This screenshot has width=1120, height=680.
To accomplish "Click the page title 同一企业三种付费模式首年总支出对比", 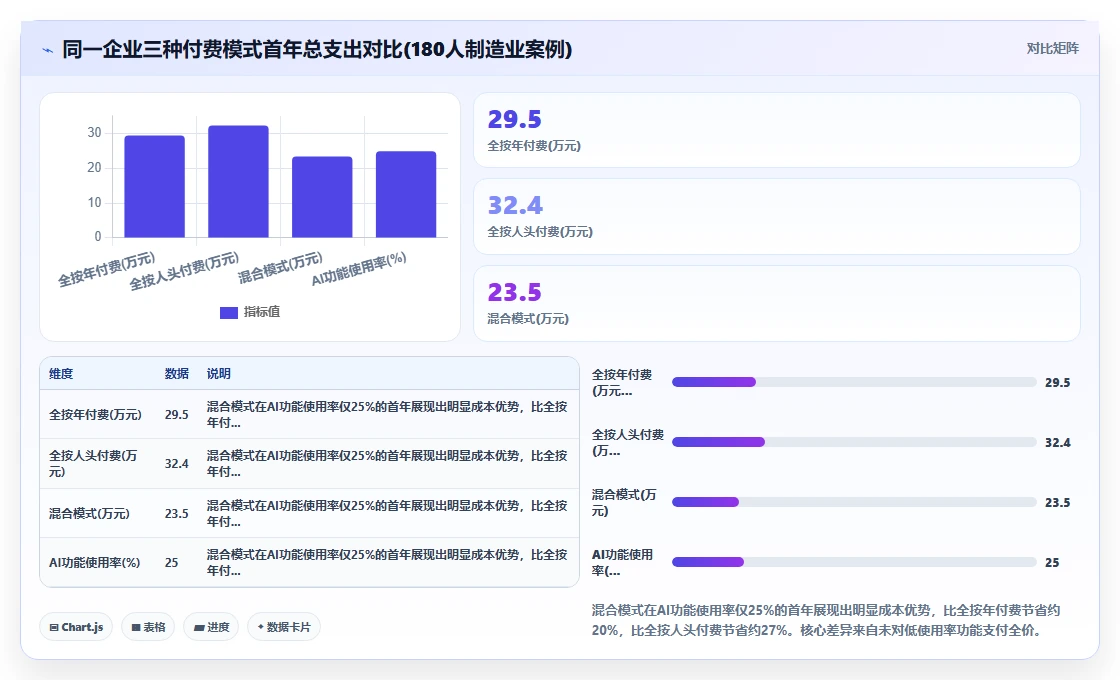I will click(x=317, y=49).
